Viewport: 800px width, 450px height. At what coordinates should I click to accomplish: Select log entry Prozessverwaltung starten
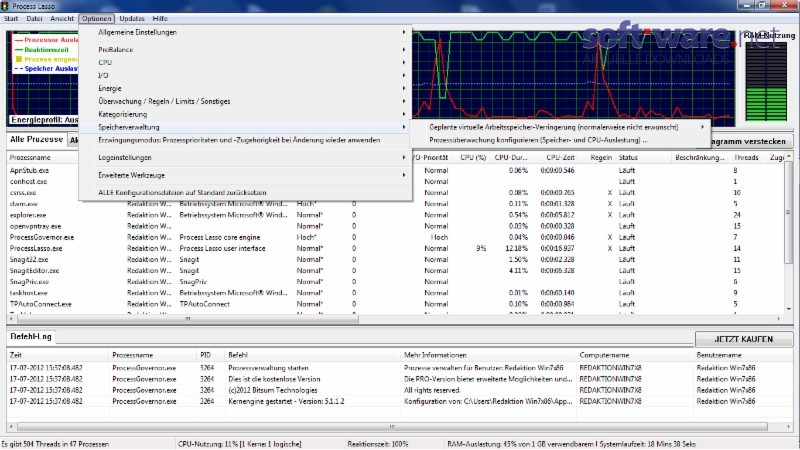coord(399,368)
